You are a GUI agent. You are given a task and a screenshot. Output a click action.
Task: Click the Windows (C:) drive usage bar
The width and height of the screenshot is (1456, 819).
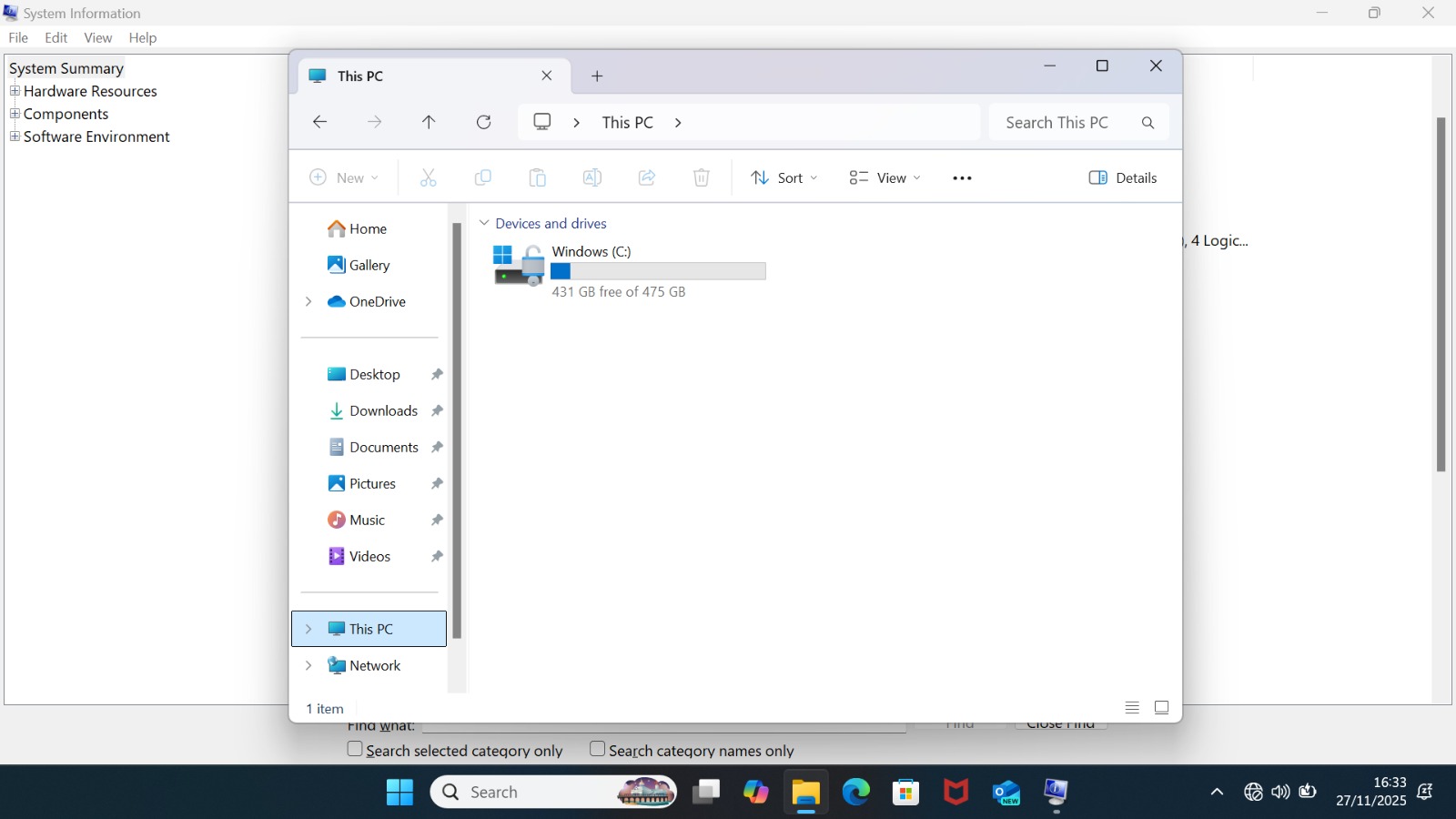658,271
